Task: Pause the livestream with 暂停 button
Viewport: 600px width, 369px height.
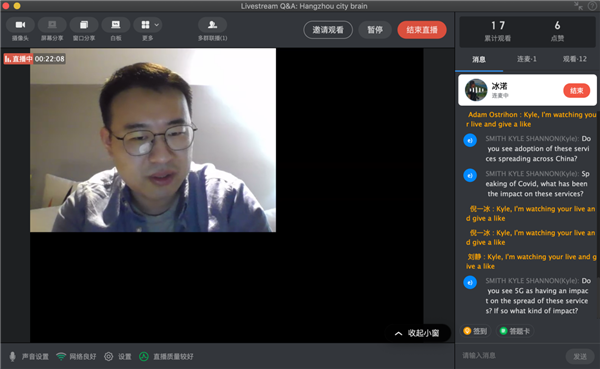Action: tap(375, 30)
